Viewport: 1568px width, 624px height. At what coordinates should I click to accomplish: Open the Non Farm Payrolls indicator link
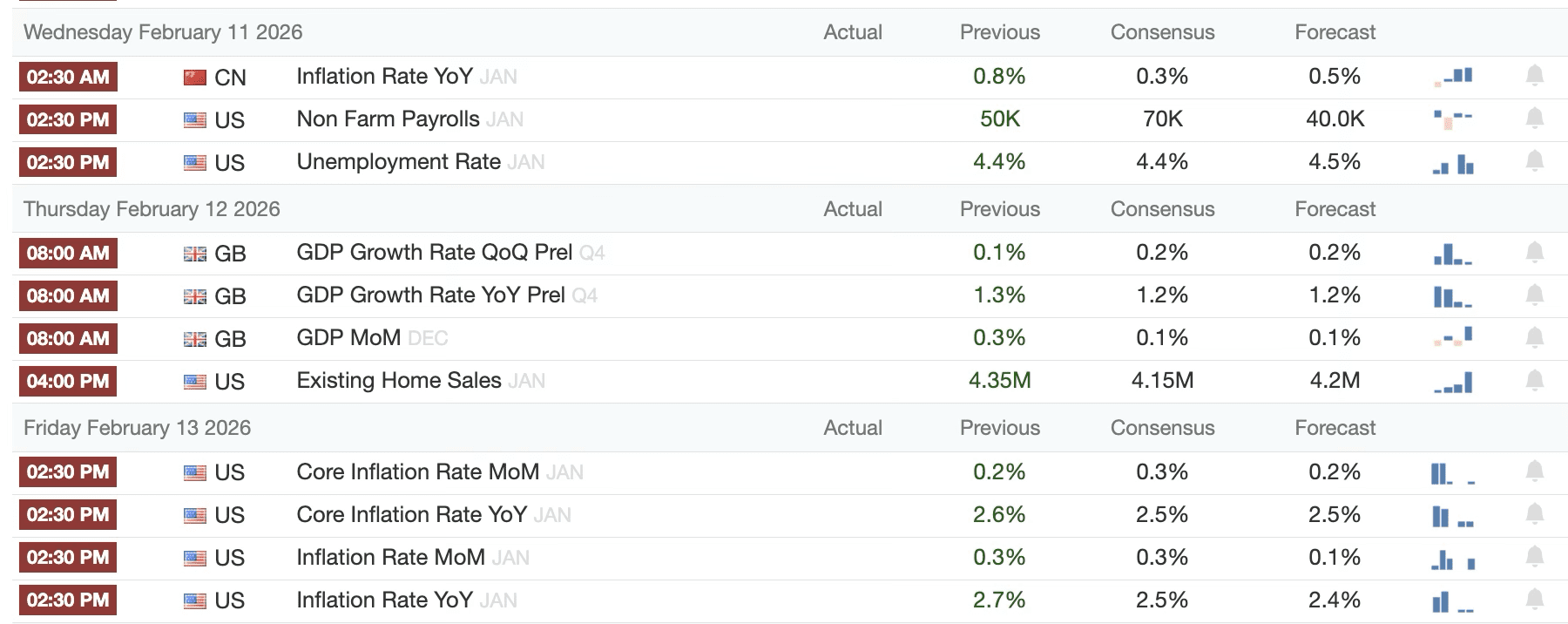pyautogui.click(x=388, y=119)
